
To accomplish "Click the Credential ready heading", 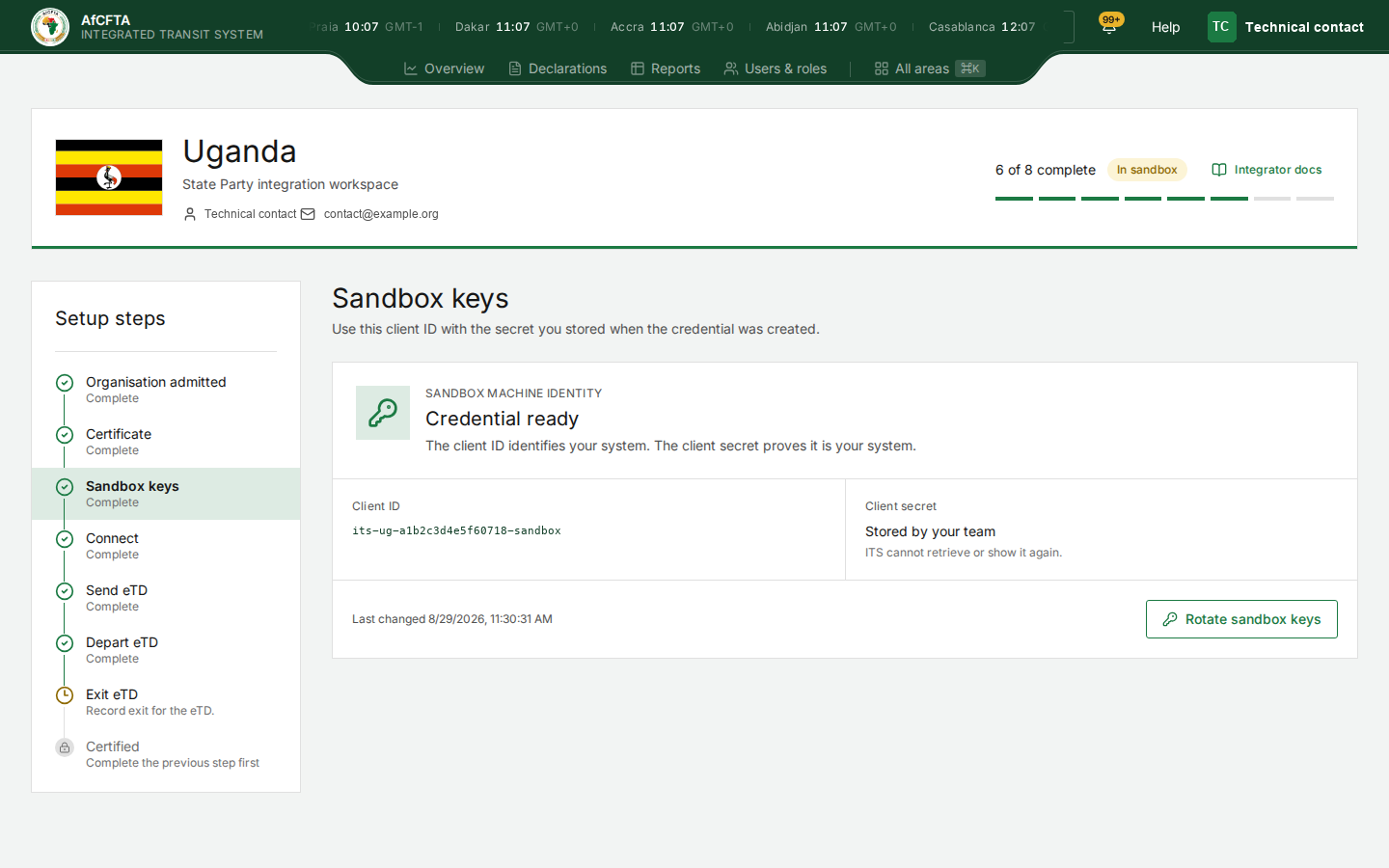I will point(502,419).
